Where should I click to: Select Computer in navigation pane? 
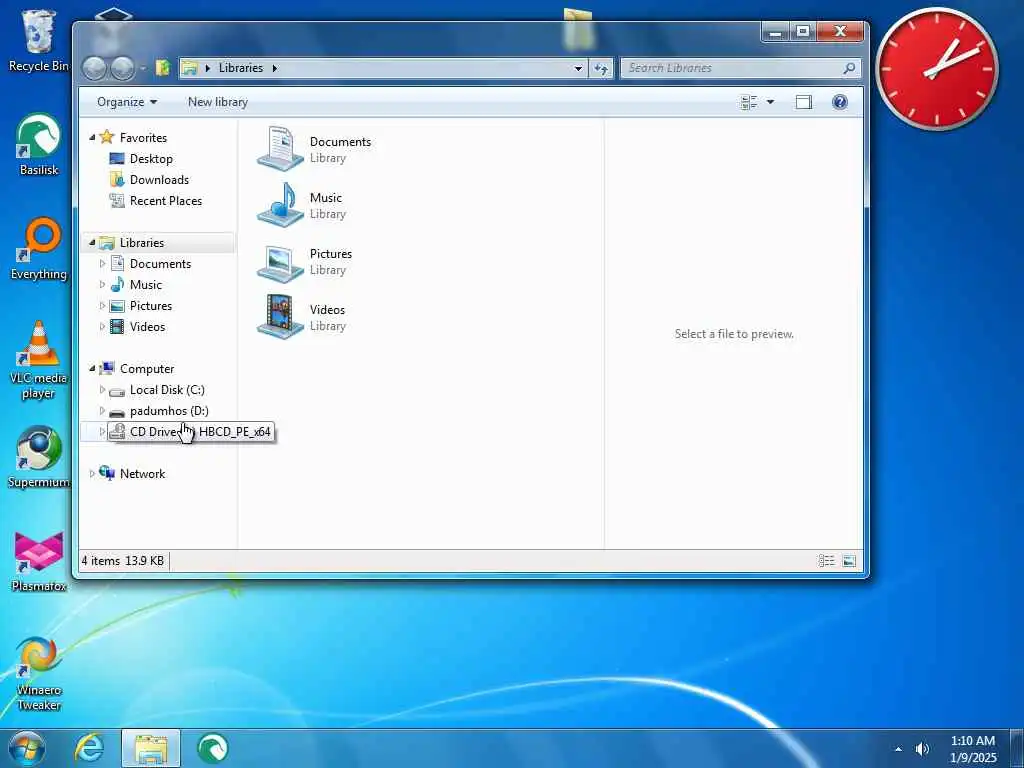click(x=147, y=369)
